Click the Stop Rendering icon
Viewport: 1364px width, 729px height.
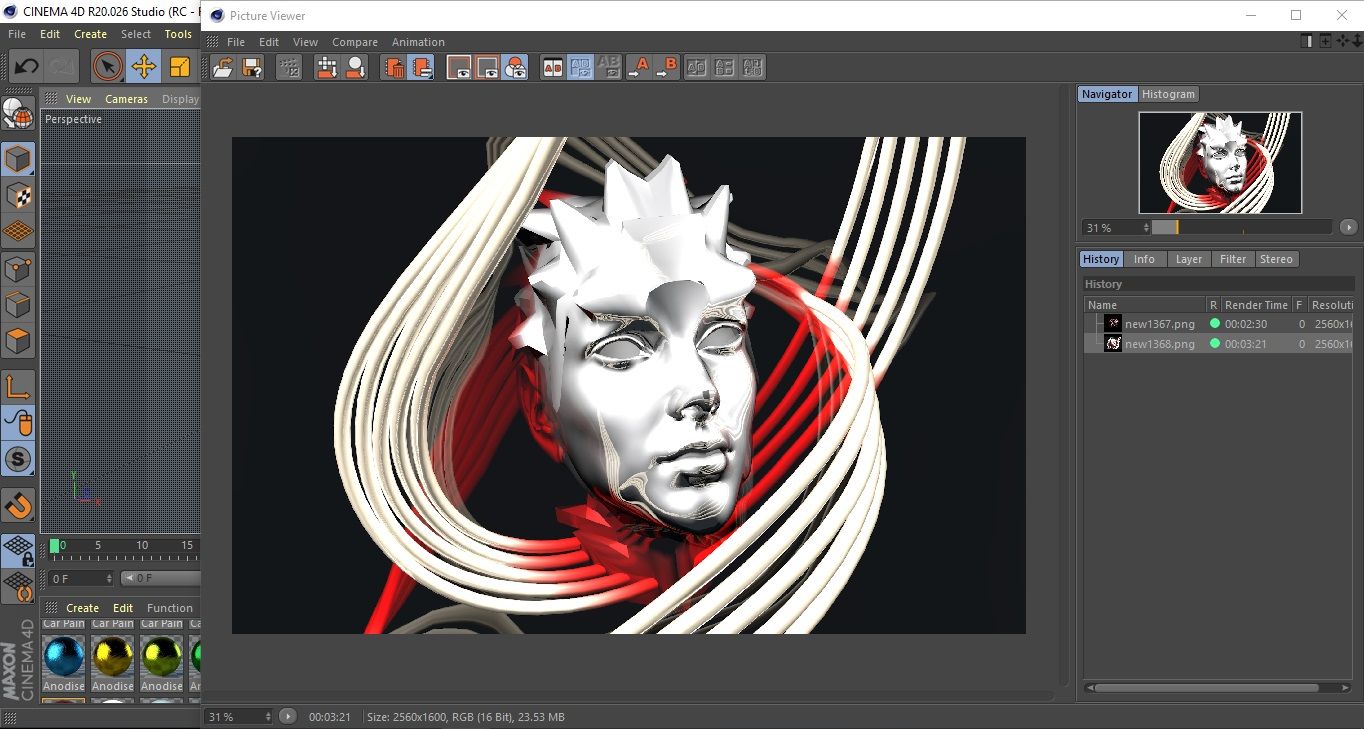pos(289,67)
